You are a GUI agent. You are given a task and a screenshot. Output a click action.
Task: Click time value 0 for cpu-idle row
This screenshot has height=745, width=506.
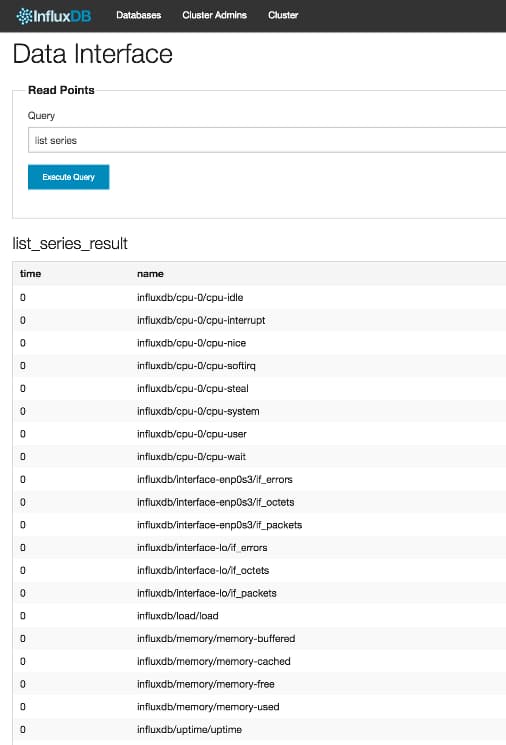click(x=23, y=297)
